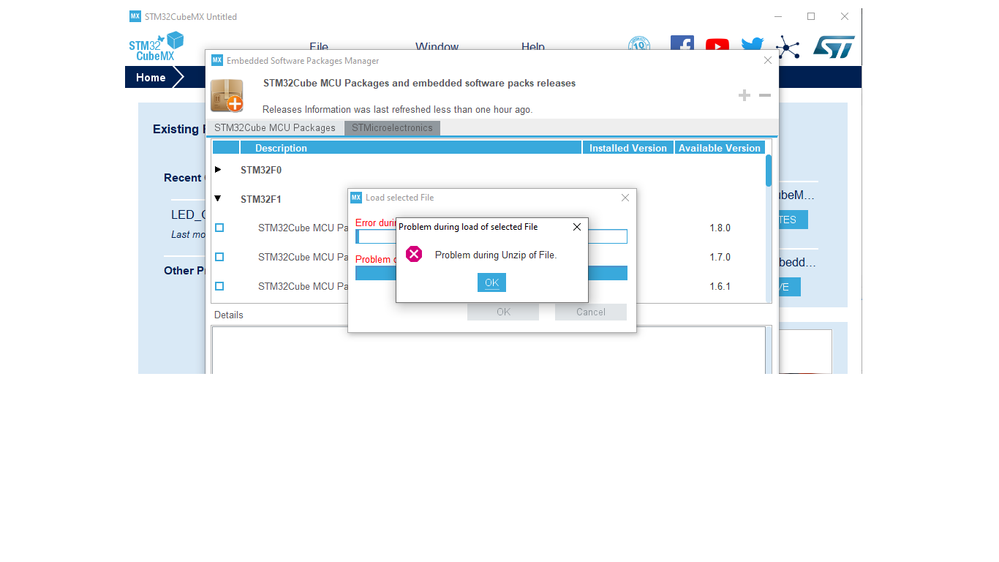The image size is (999, 562).
Task: Click the Installed Version column header
Action: pos(628,148)
